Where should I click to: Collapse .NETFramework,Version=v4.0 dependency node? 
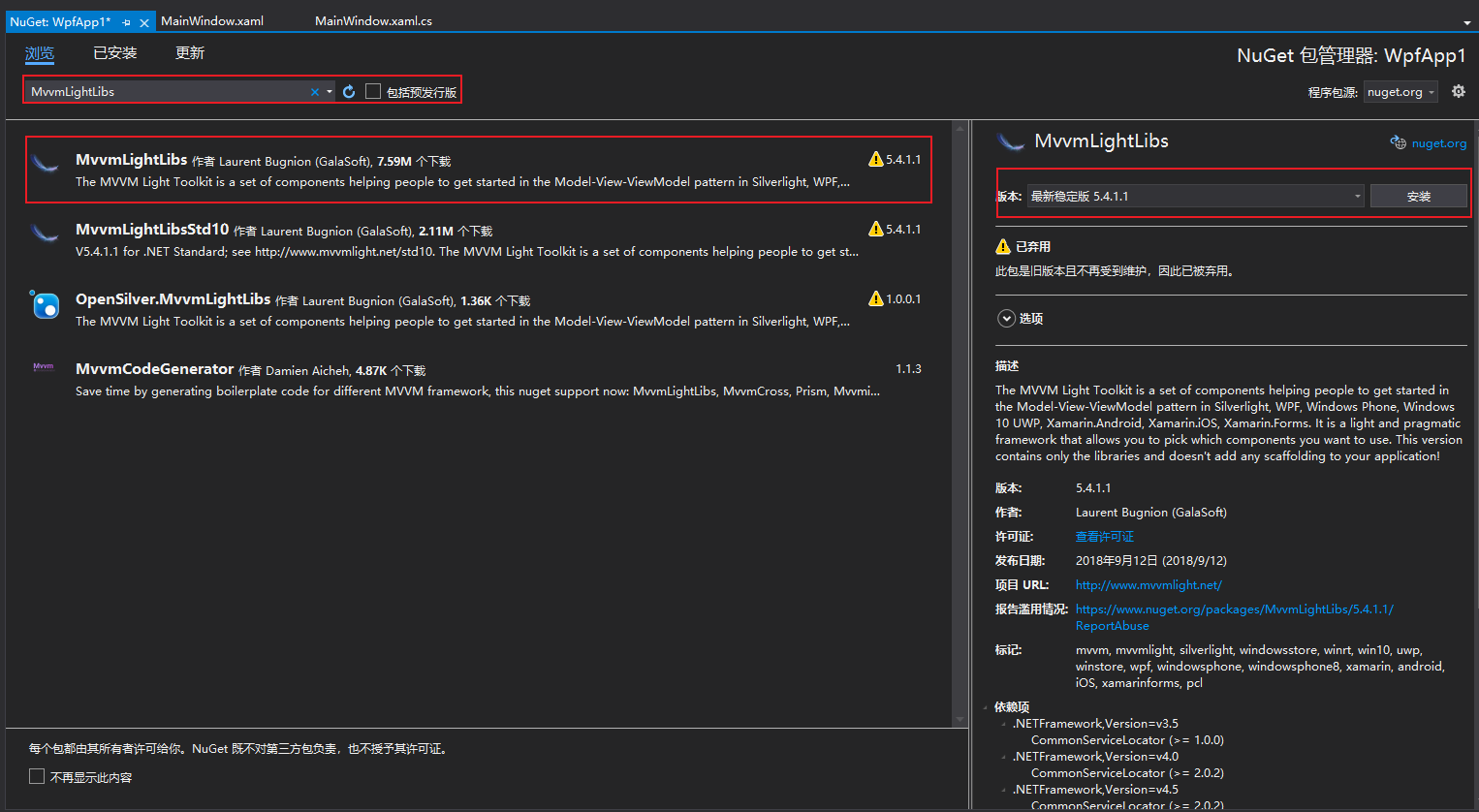point(1004,757)
